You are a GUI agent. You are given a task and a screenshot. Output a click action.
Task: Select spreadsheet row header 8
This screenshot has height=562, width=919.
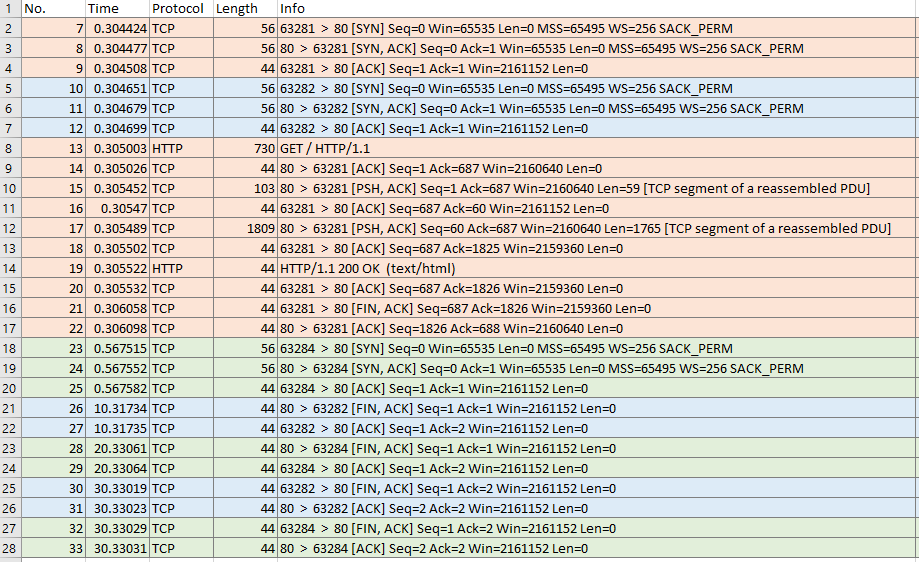[11, 148]
